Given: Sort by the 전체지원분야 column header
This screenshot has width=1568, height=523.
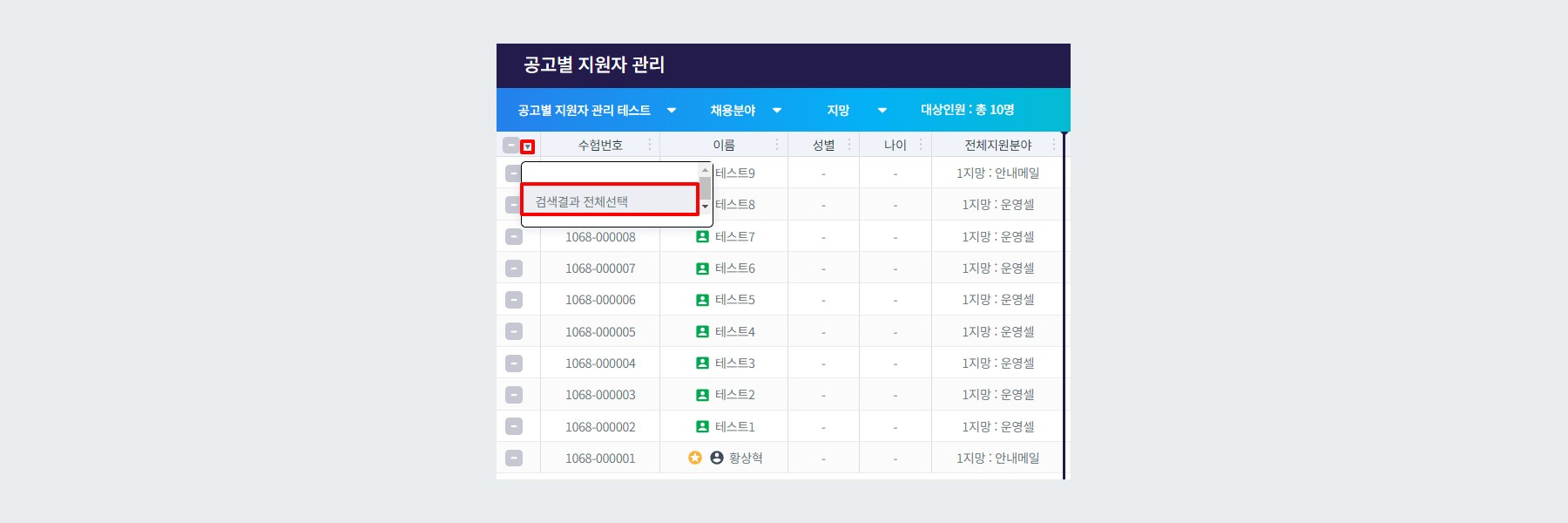Looking at the screenshot, I should click(998, 145).
